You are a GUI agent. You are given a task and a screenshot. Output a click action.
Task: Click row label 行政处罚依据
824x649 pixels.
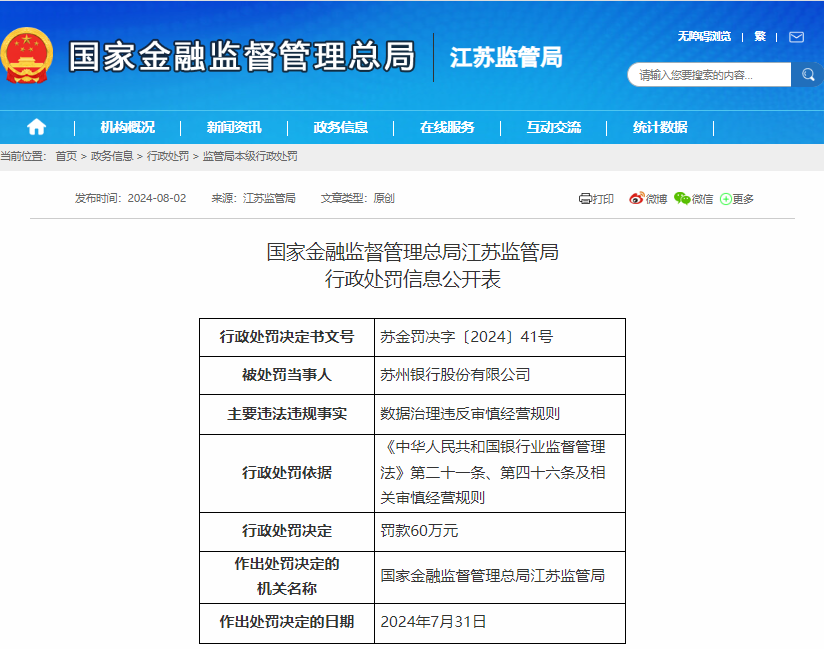pos(287,473)
